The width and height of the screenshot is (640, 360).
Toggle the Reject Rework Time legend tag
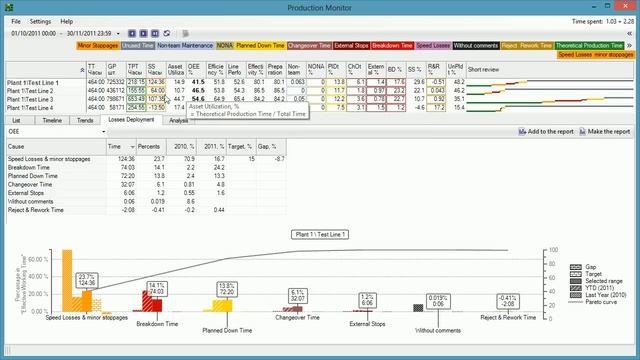coord(527,45)
